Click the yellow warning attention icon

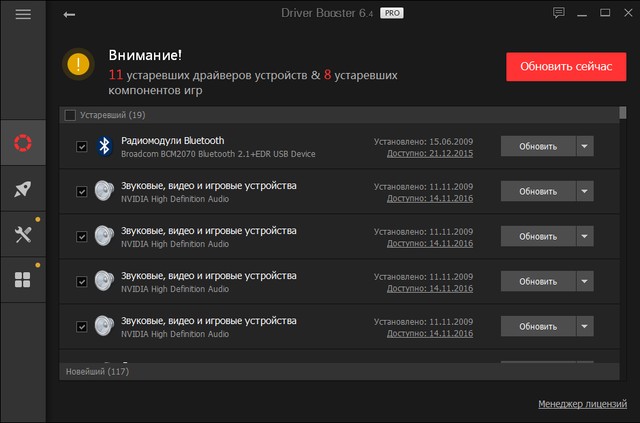coord(78,65)
